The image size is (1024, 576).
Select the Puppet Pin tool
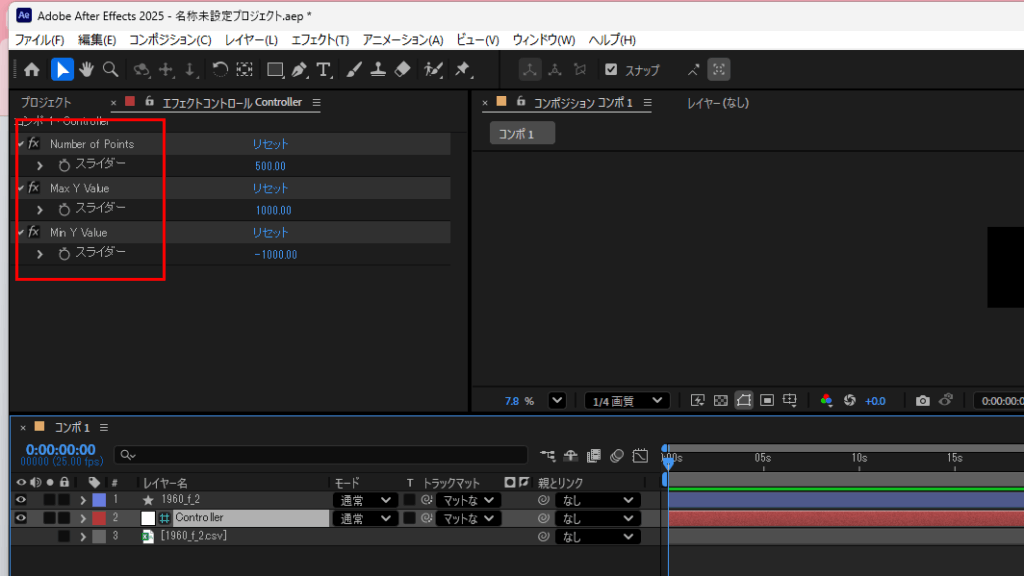pos(462,70)
